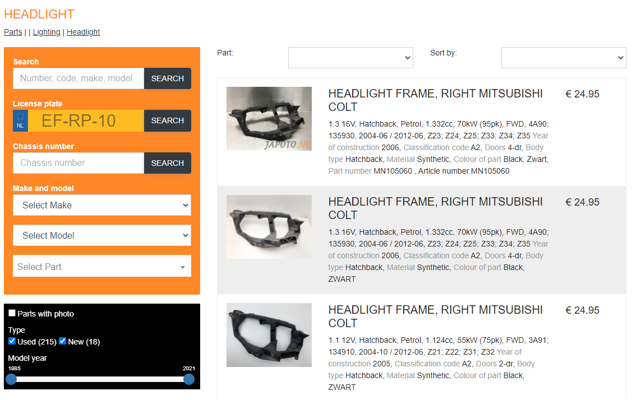Uncheck the Used (215) type filter

click(12, 341)
